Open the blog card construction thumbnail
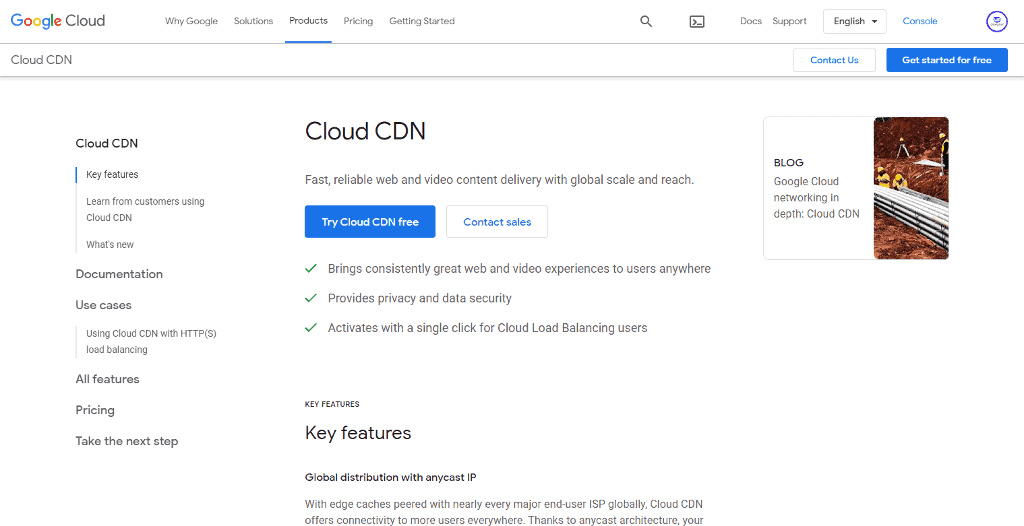 tap(910, 188)
